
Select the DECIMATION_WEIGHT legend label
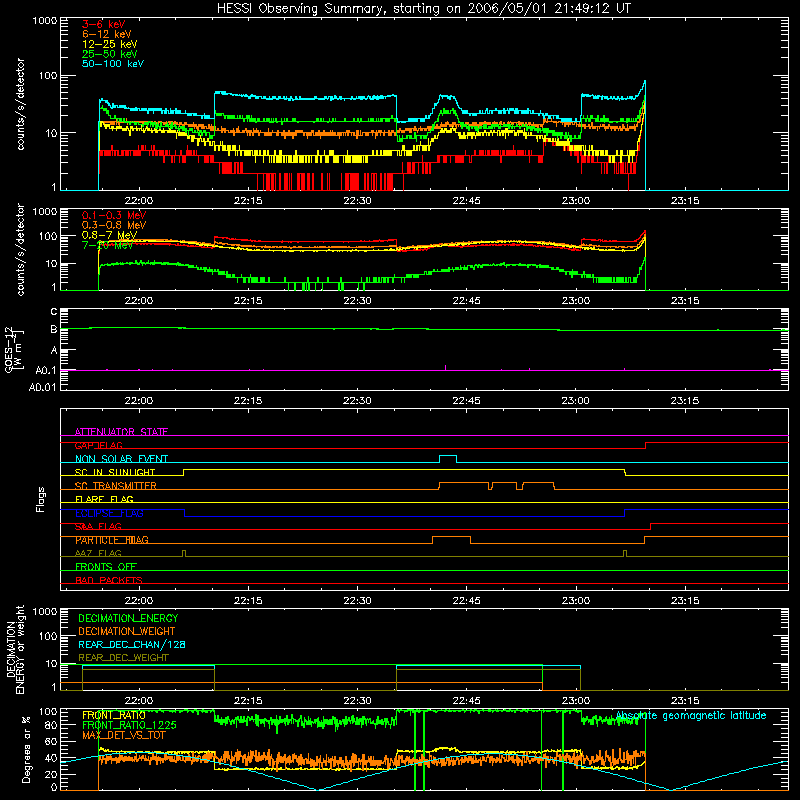[x=127, y=631]
